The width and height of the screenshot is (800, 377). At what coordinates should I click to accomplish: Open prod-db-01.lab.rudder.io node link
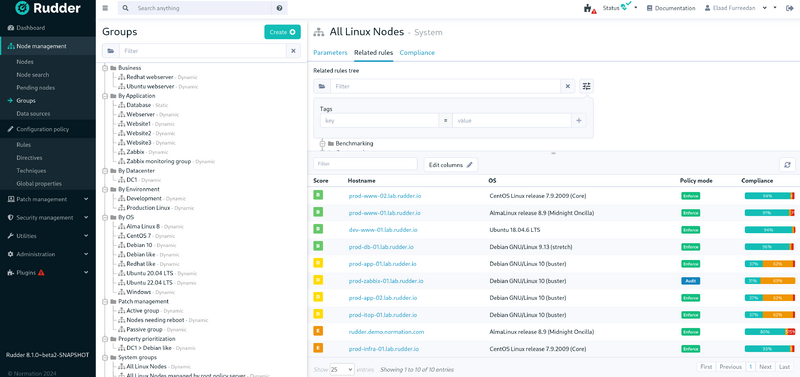point(381,247)
